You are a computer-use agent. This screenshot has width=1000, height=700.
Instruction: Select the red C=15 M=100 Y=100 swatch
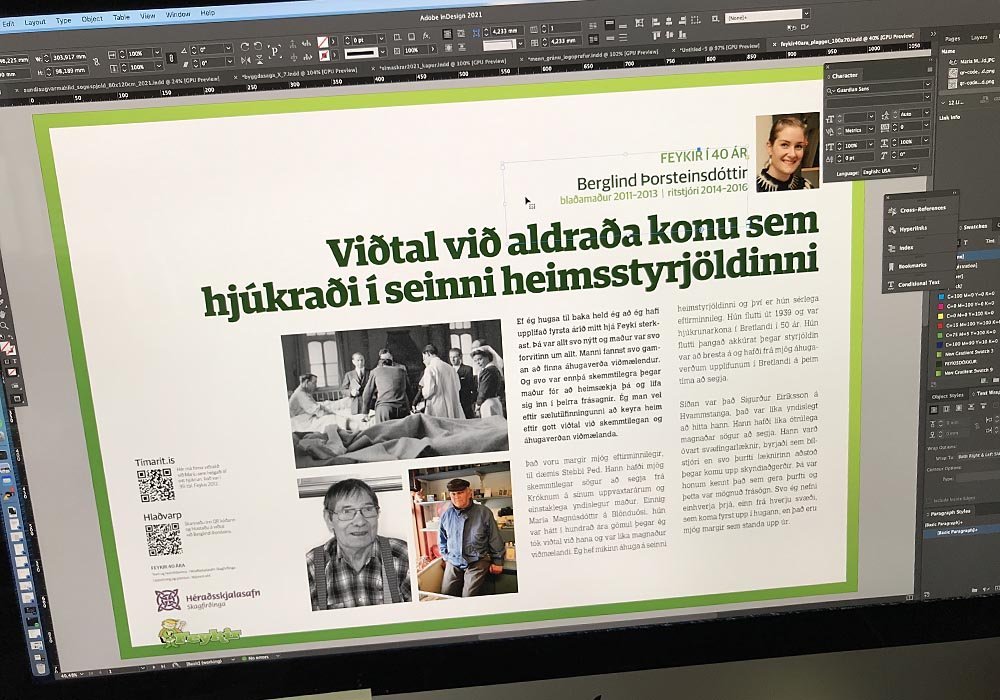(940, 325)
